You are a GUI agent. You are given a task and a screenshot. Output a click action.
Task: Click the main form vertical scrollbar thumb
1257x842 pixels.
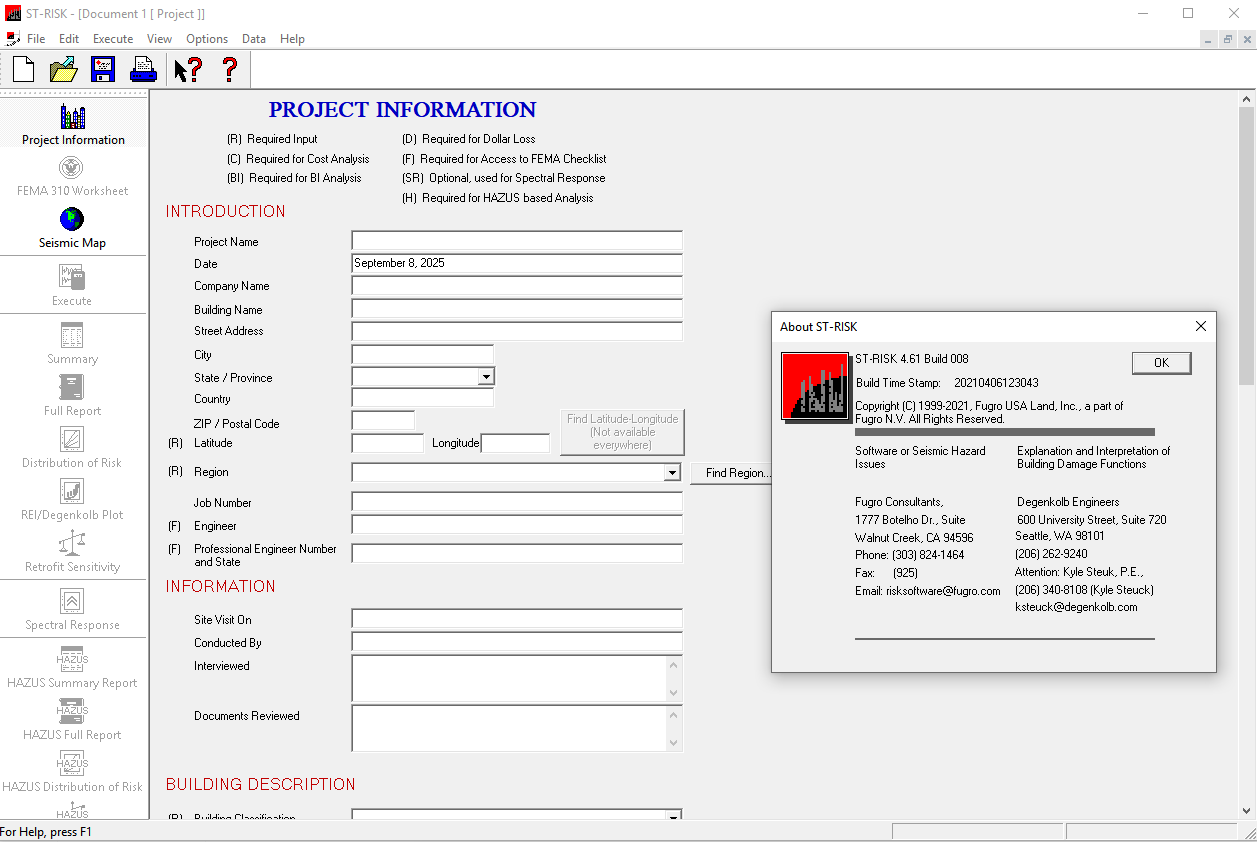pyautogui.click(x=1246, y=247)
